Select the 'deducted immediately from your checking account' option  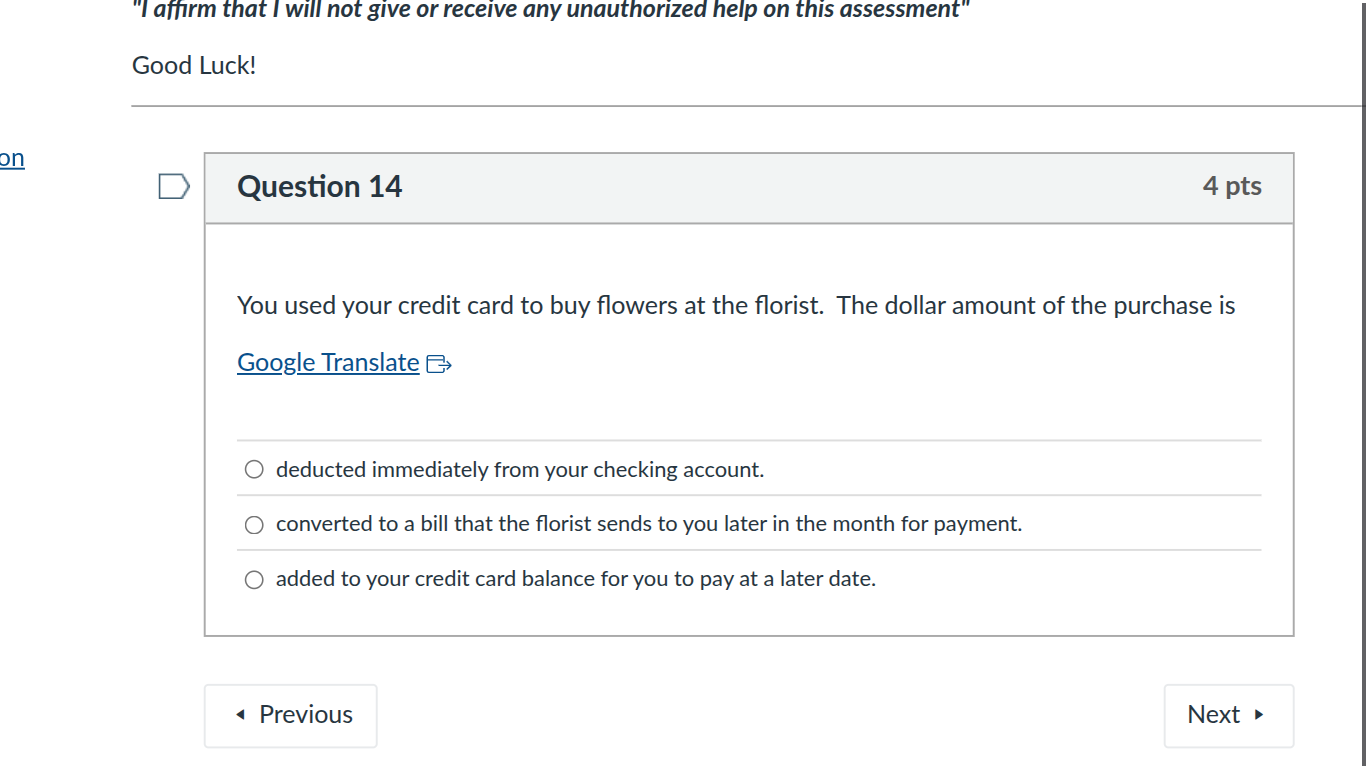[x=254, y=468]
